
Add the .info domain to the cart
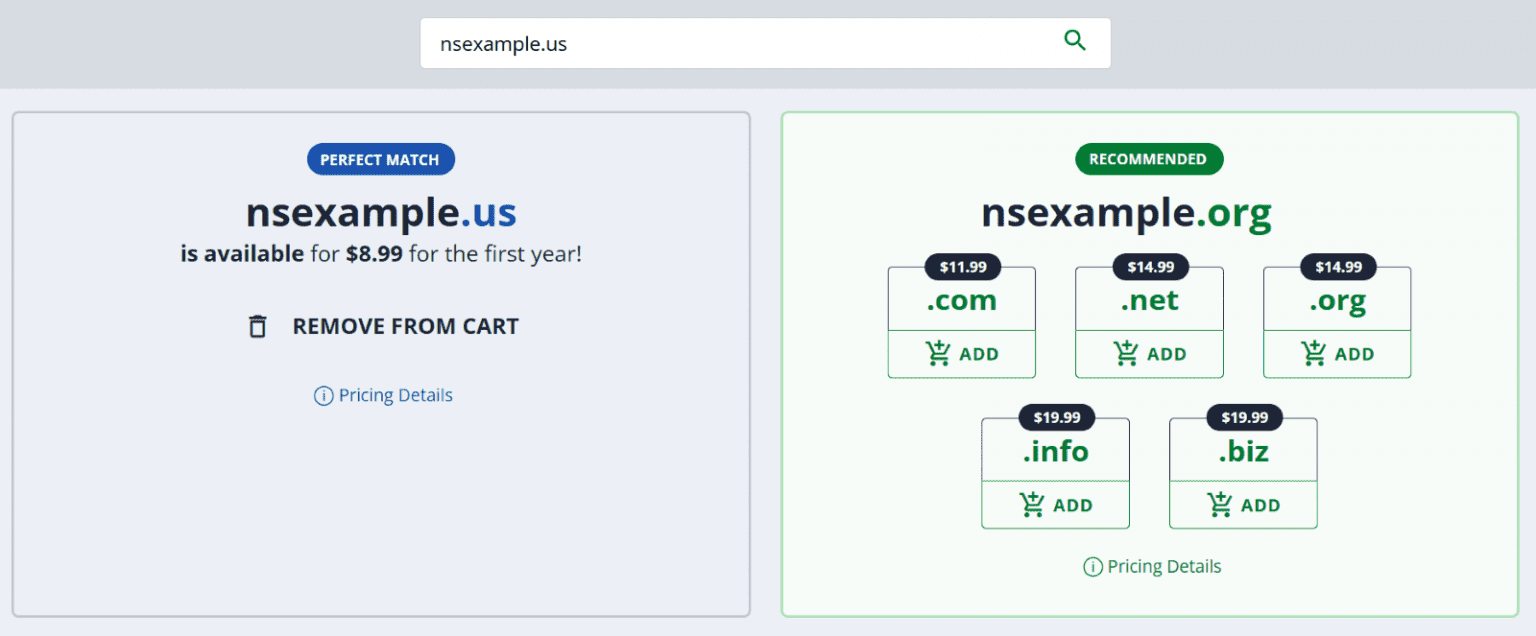1055,505
